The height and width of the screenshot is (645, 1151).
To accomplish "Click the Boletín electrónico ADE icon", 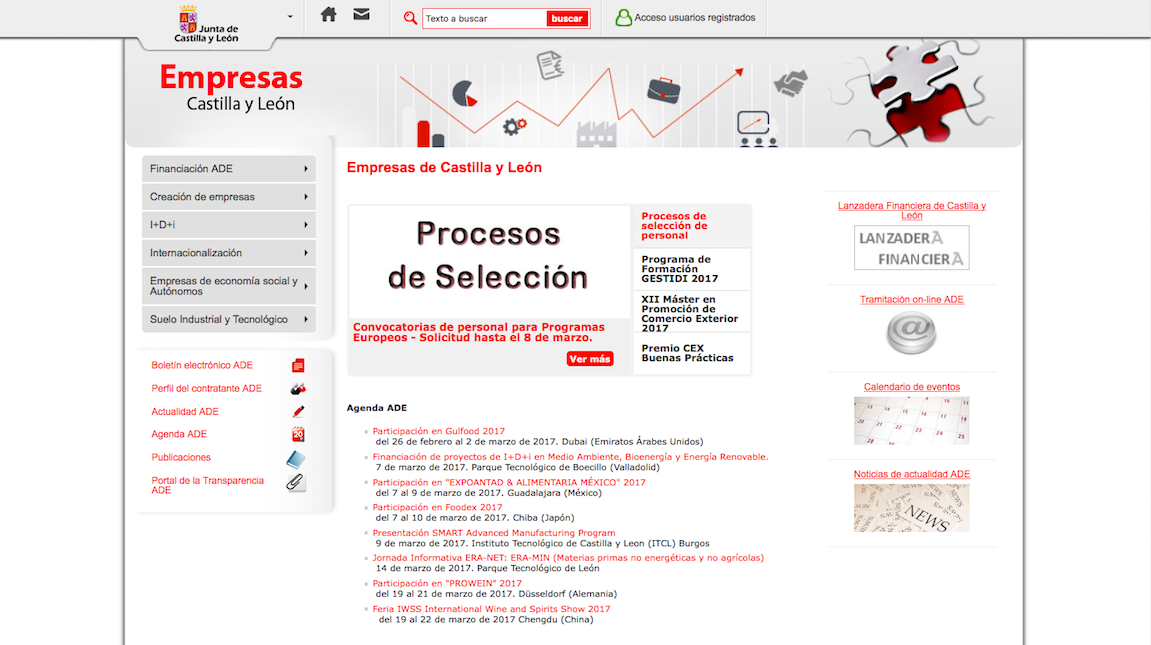I will pyautogui.click(x=297, y=366).
